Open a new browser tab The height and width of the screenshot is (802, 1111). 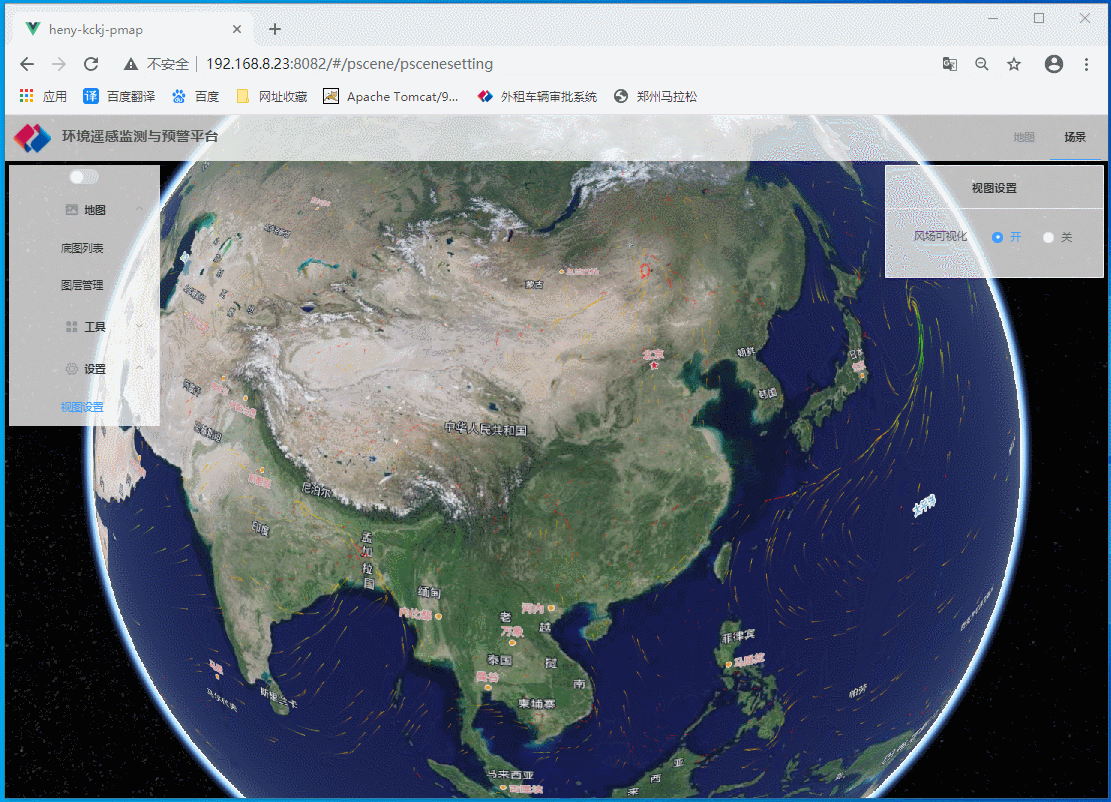(275, 29)
